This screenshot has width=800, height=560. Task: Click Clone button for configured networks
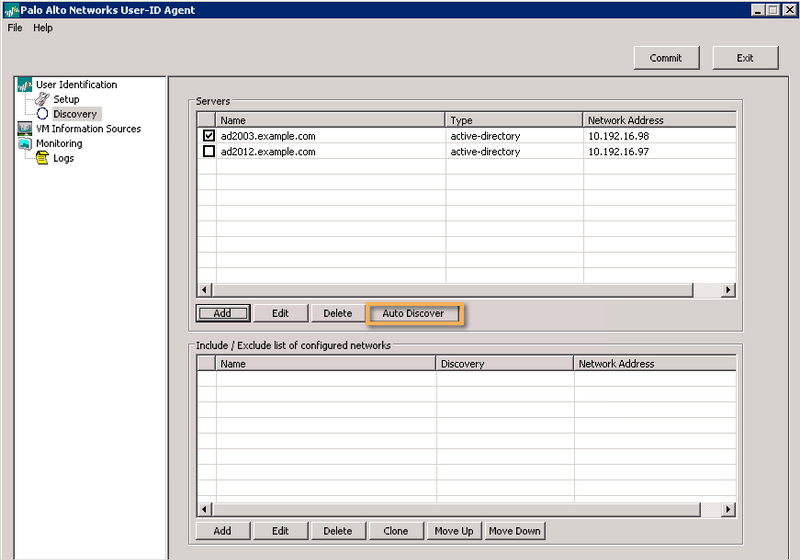click(x=396, y=531)
